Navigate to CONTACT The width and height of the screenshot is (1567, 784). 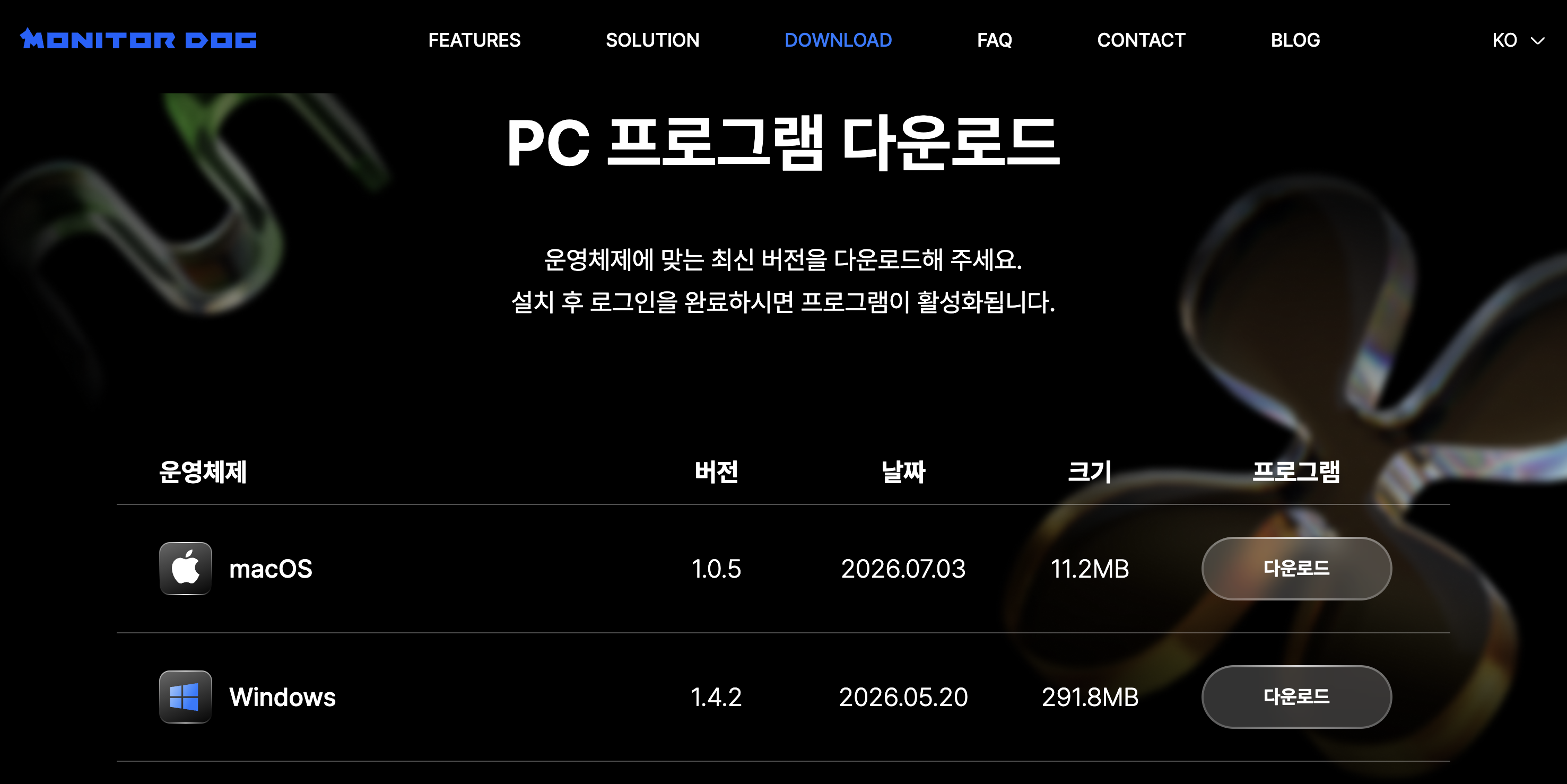(x=1141, y=40)
